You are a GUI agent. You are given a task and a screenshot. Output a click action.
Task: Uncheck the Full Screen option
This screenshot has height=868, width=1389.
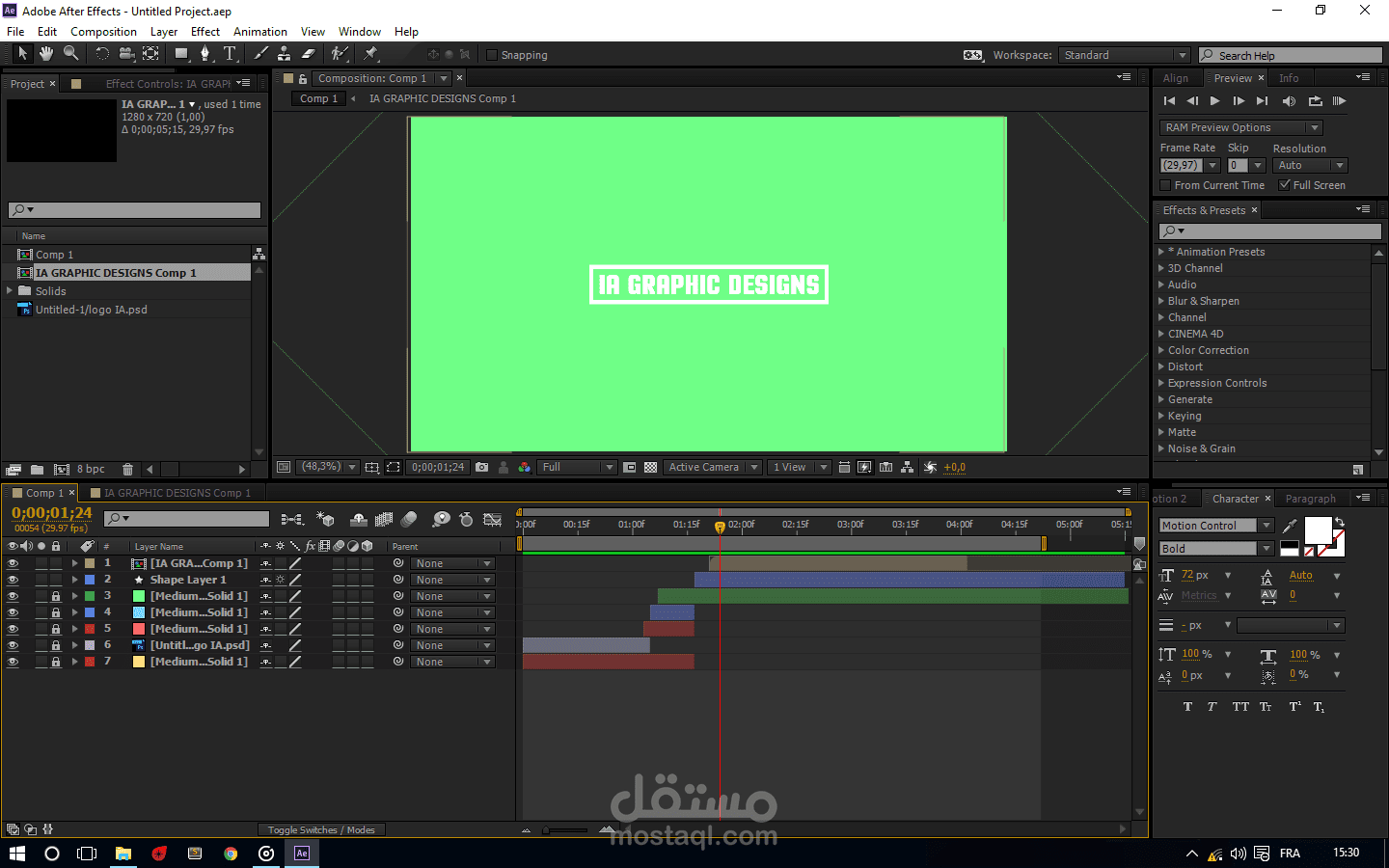point(1285,185)
